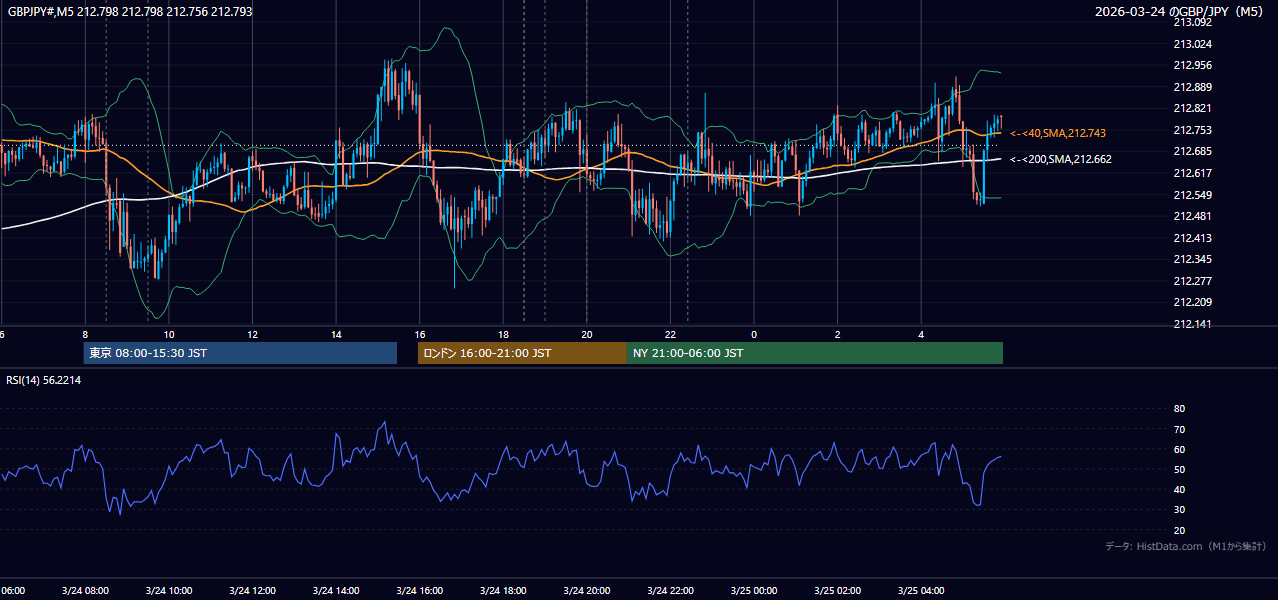
Task: Click the RSI(14) 56.2214 indicator label
Action: tap(44, 380)
